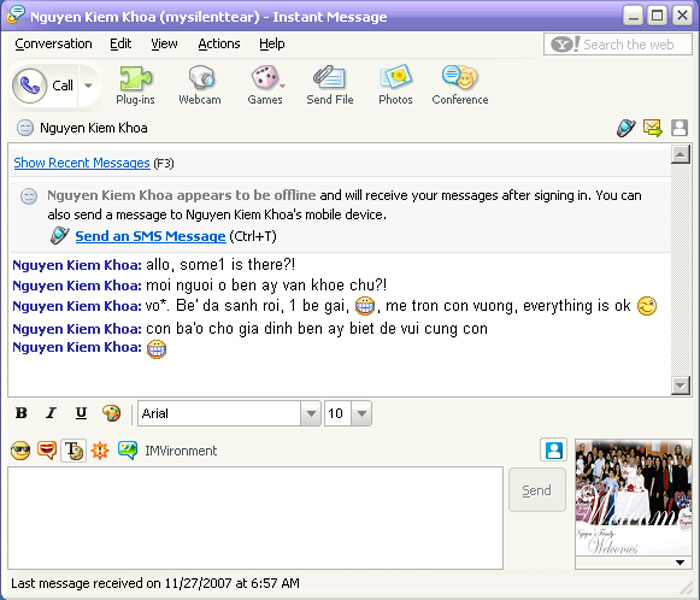Click the SMS phone icon beside contact name
Screen dimensions: 700x600
626,128
